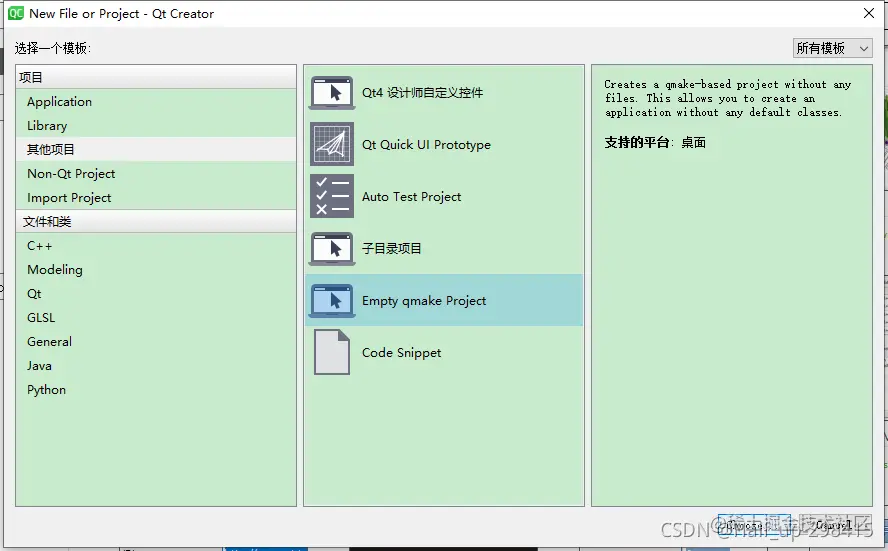Click the 文件和类 section header

[x=156, y=221]
